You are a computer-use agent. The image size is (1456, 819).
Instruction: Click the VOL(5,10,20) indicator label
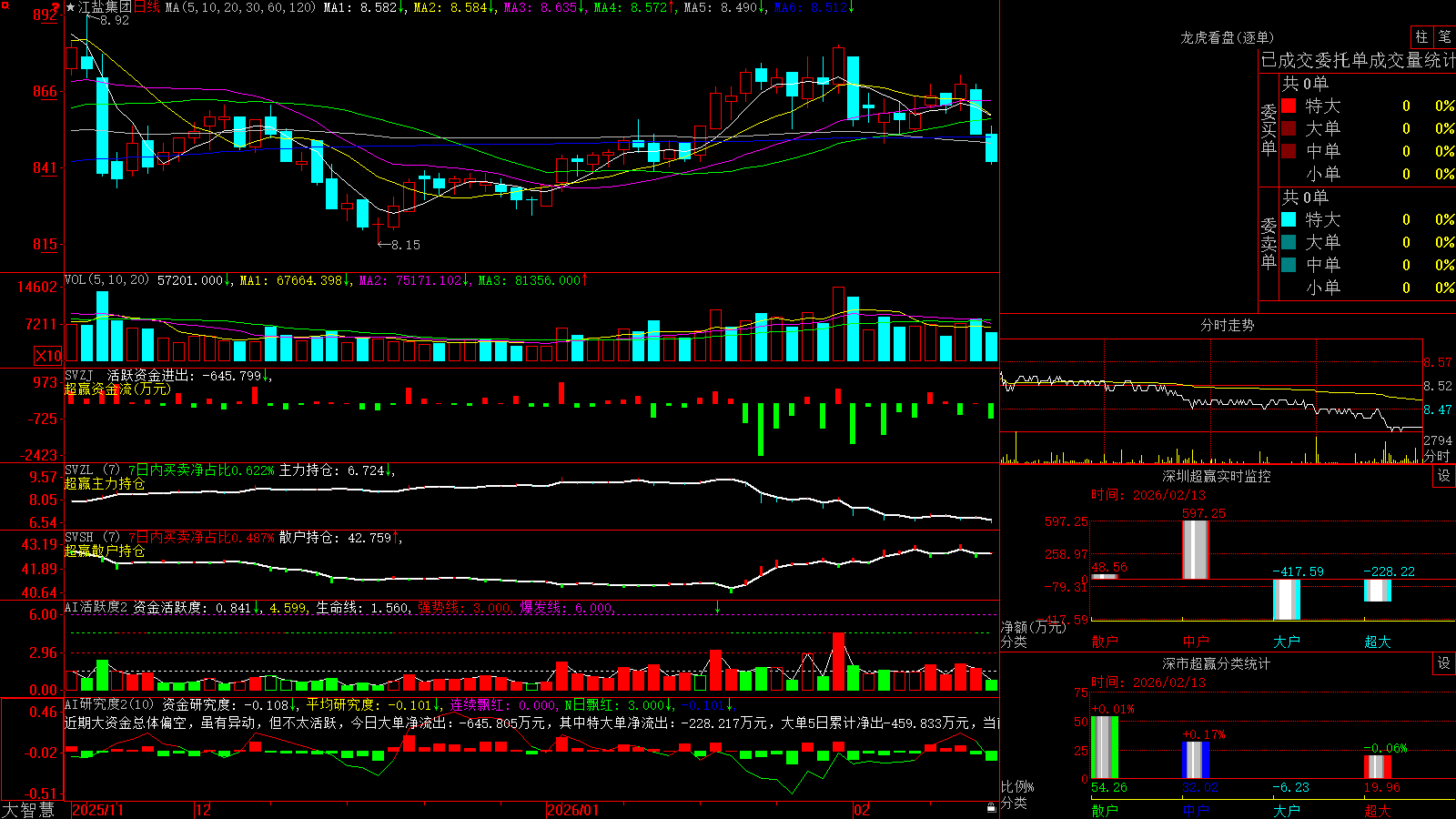click(x=106, y=280)
